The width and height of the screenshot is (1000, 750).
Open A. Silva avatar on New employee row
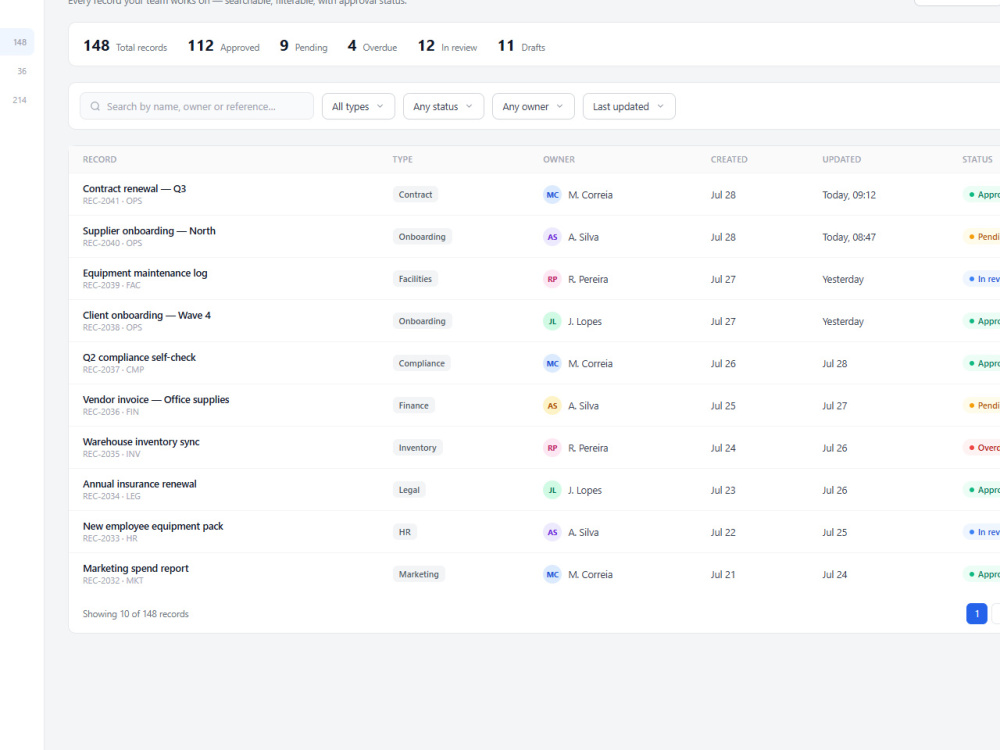point(552,532)
